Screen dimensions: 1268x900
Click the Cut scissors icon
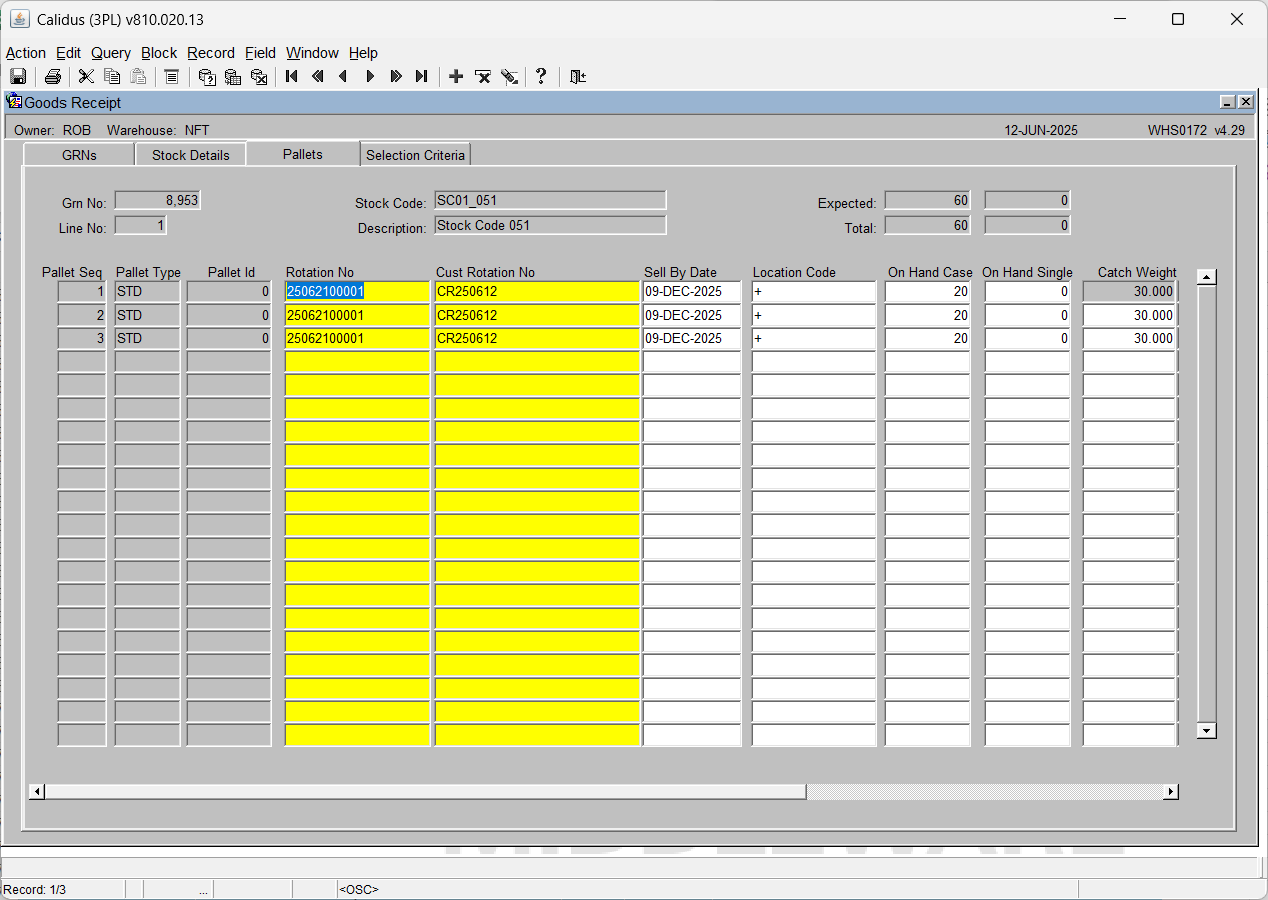point(86,76)
